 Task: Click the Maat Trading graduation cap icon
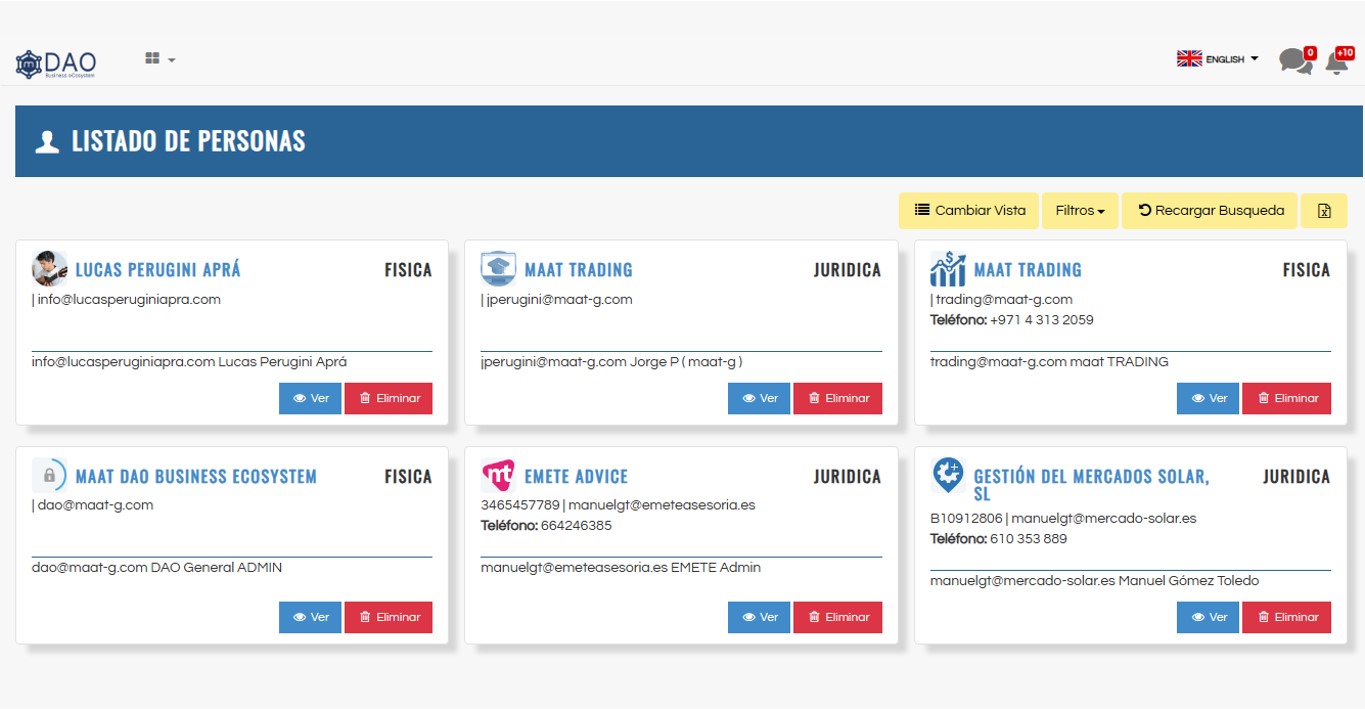498,269
